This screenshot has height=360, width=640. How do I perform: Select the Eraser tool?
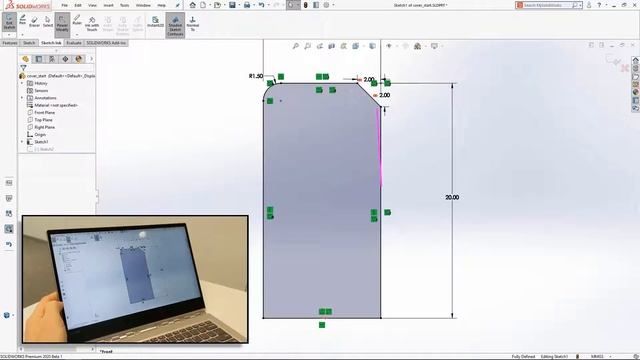coord(34,21)
